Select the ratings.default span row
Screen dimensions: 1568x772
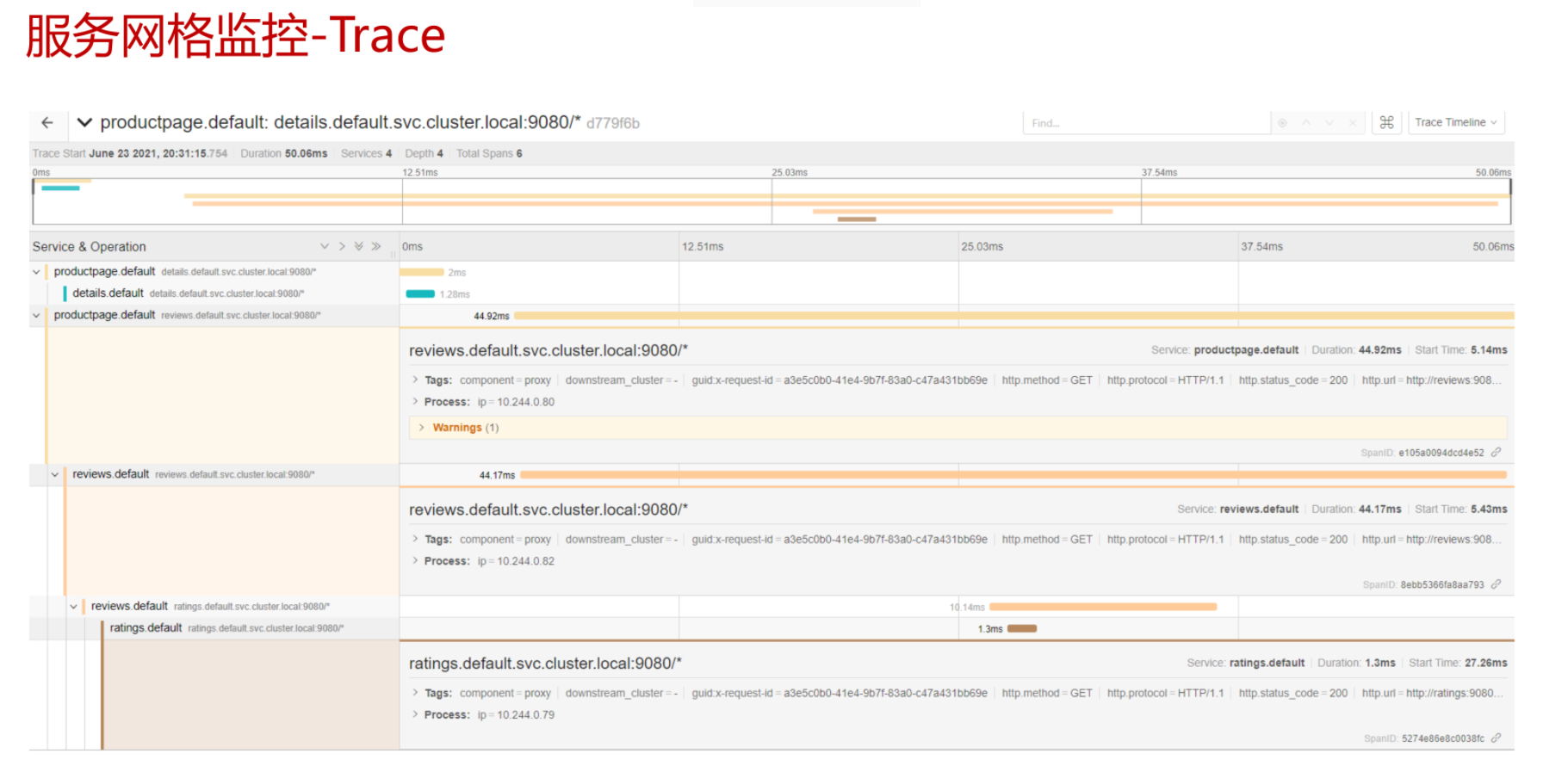tap(146, 628)
